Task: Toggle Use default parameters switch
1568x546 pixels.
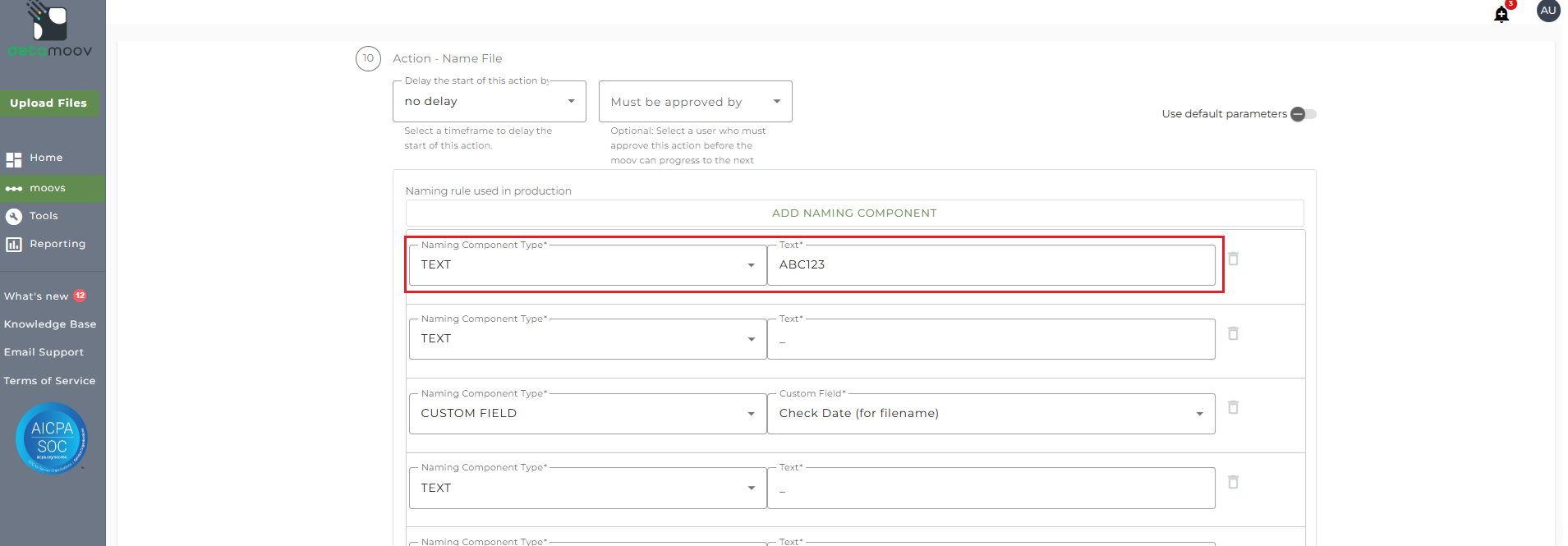Action: tap(1303, 114)
